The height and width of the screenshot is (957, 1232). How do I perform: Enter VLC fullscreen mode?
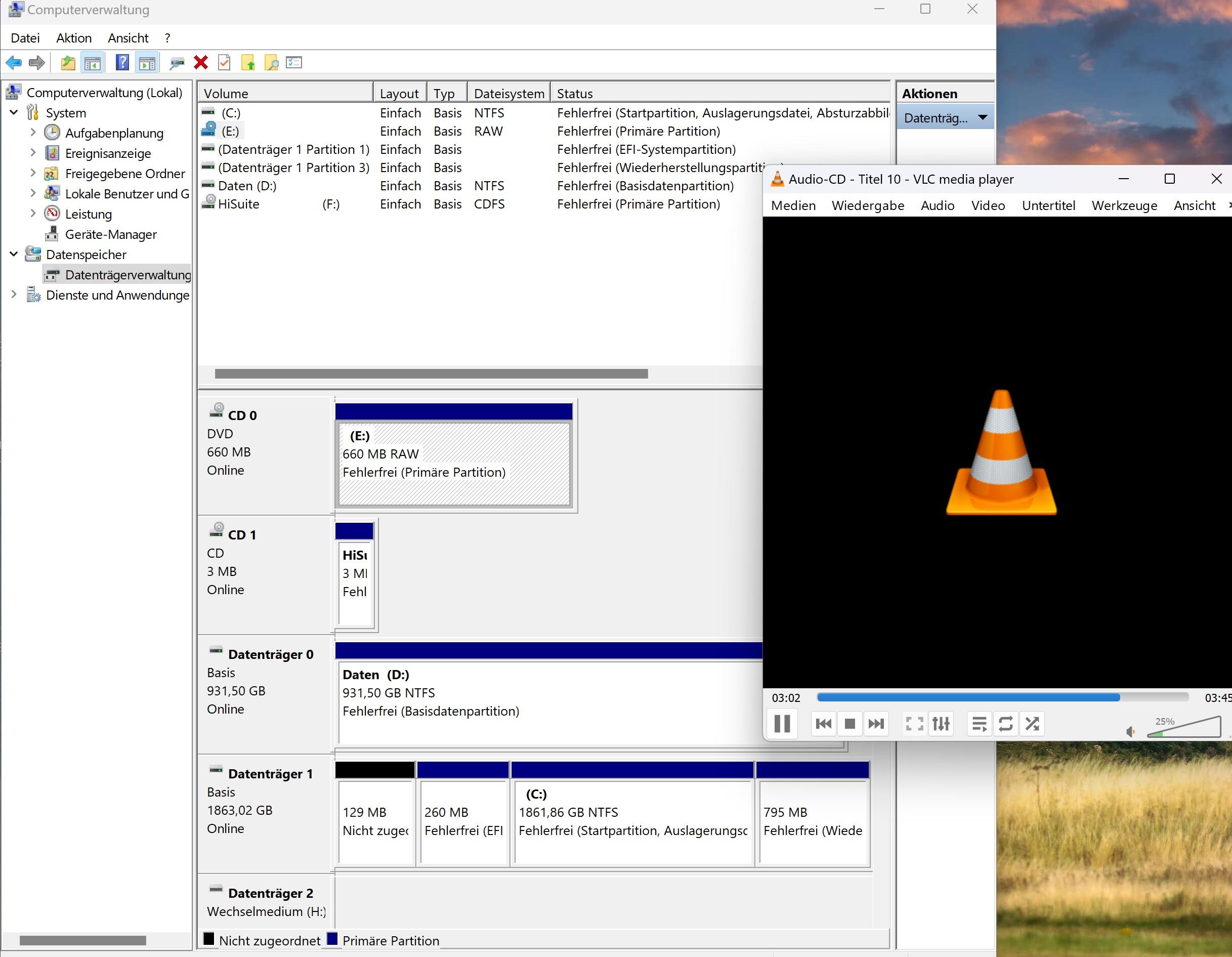coord(914,723)
